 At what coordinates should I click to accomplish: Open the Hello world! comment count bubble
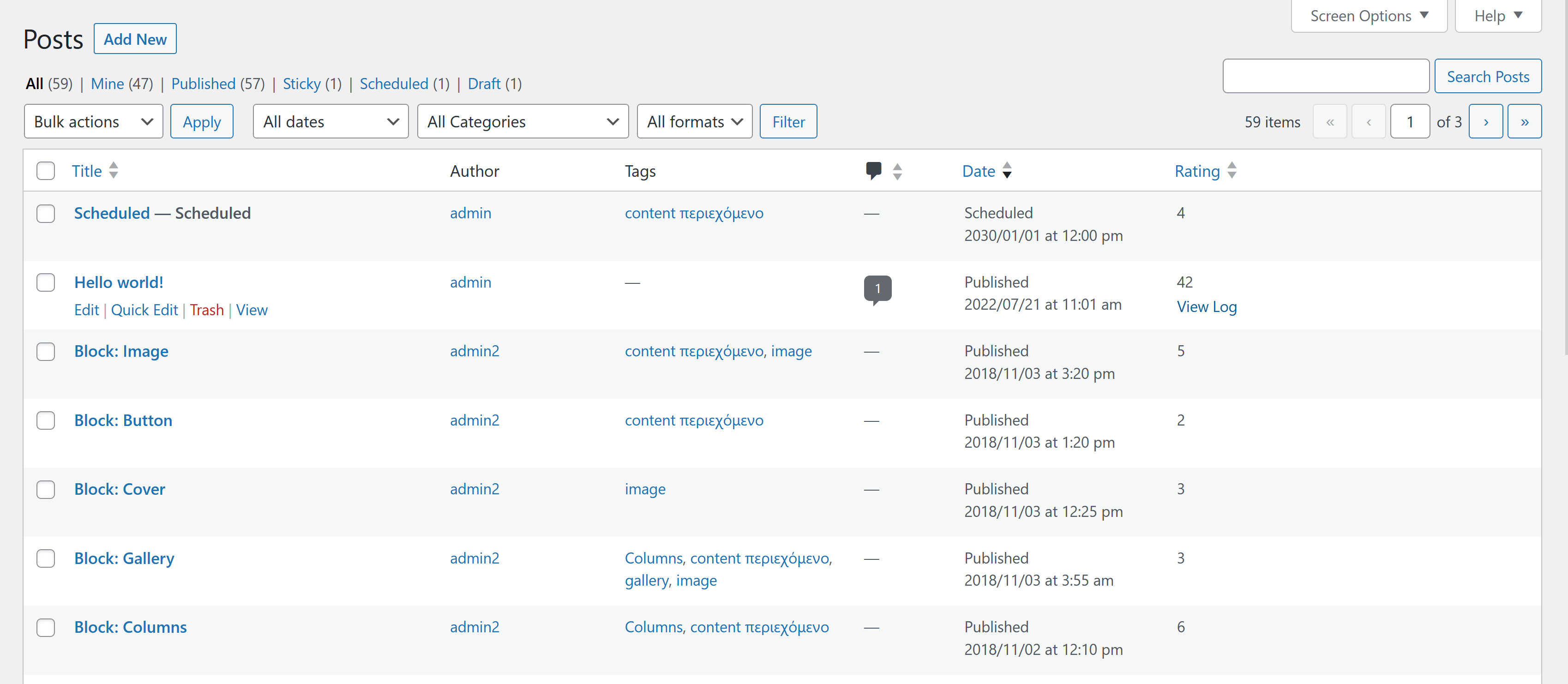tap(877, 288)
